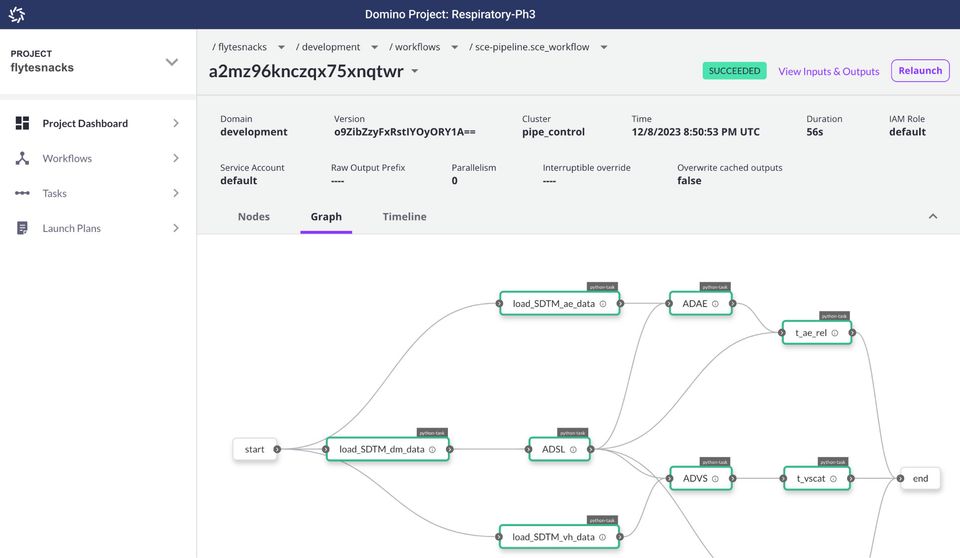Image resolution: width=960 pixels, height=558 pixels.
Task: Collapse the execution details panel
Action: (932, 216)
